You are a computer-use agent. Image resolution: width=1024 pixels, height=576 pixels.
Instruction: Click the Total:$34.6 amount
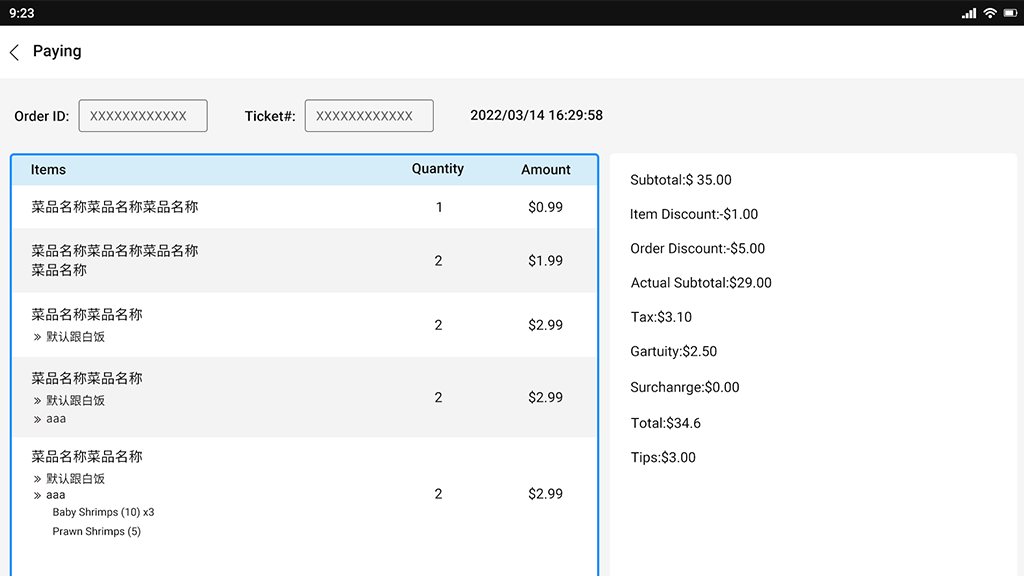[x=665, y=423]
